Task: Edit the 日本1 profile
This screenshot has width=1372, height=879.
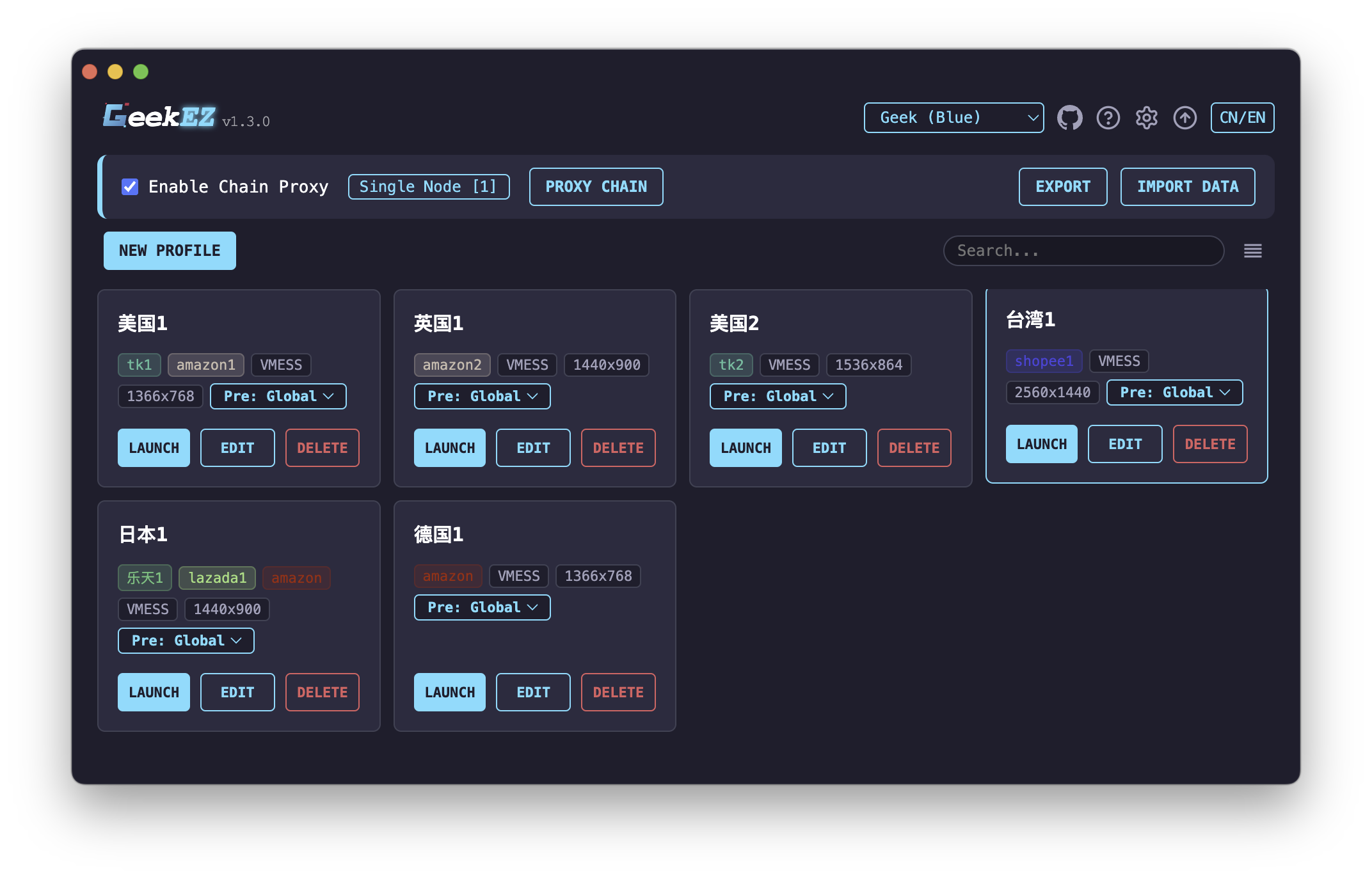Action: 237,692
